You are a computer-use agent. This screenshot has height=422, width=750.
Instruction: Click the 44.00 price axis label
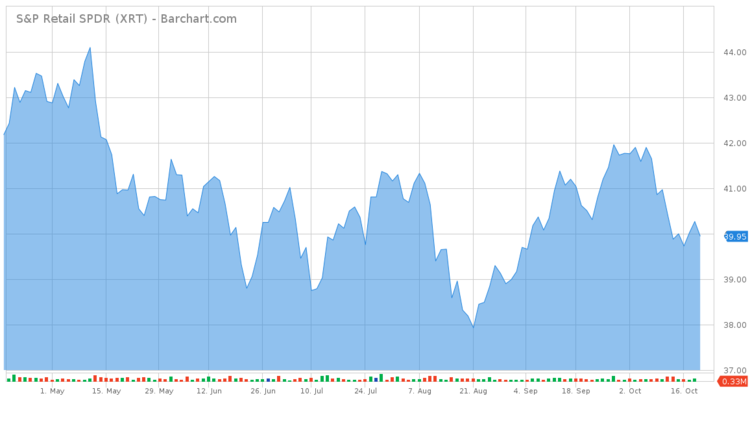click(x=735, y=52)
